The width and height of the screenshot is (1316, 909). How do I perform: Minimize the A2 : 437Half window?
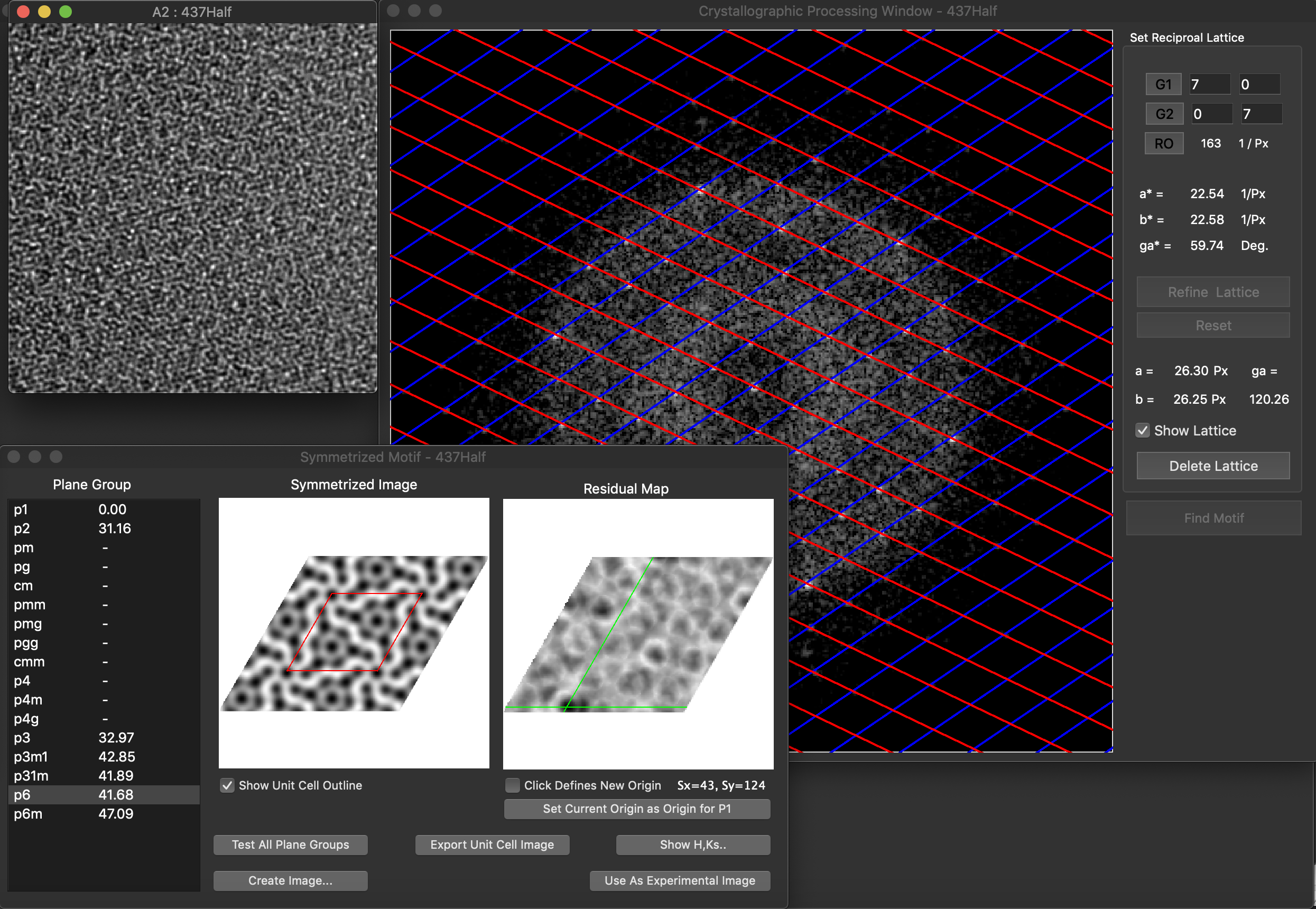click(x=44, y=12)
